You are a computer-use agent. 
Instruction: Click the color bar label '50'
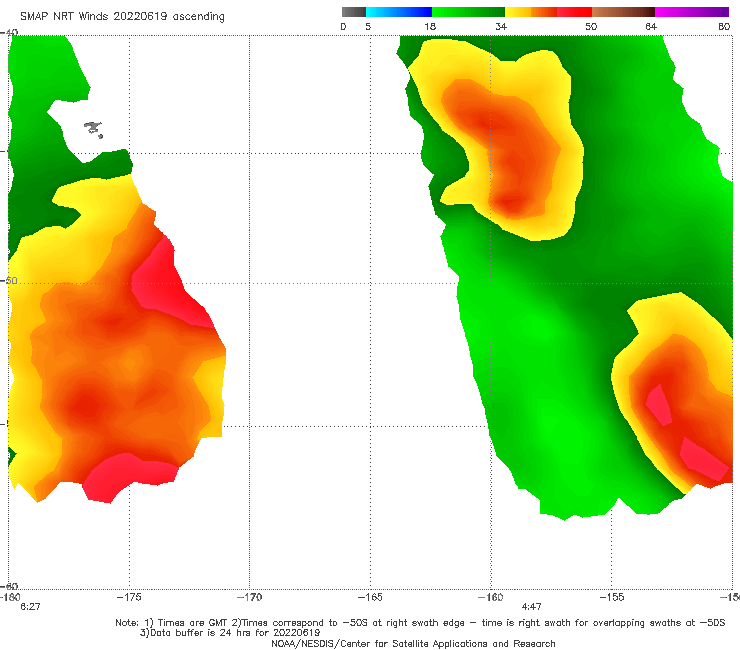591,26
